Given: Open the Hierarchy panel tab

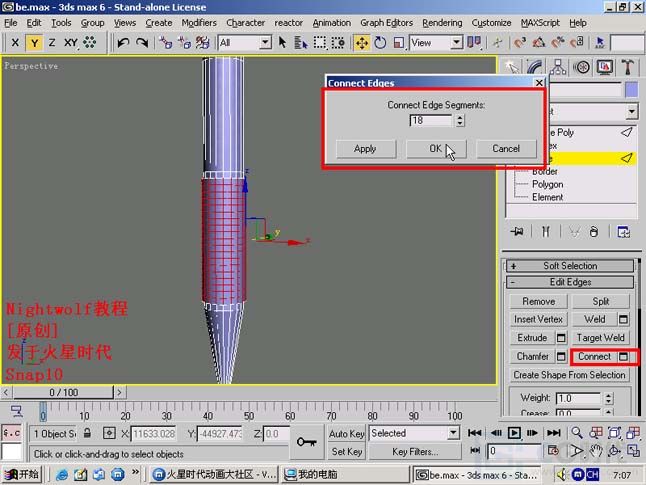Looking at the screenshot, I should 558,67.
